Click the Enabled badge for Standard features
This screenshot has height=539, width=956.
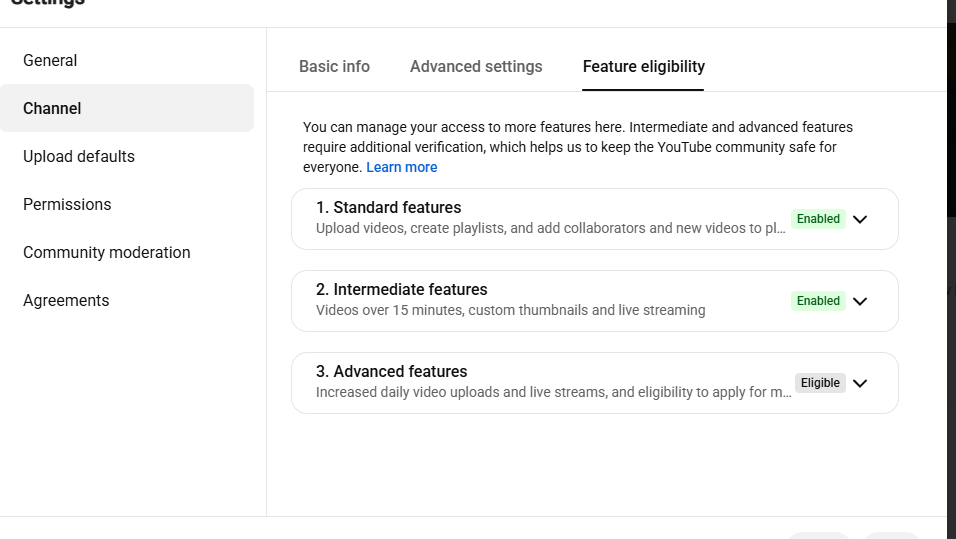point(818,219)
